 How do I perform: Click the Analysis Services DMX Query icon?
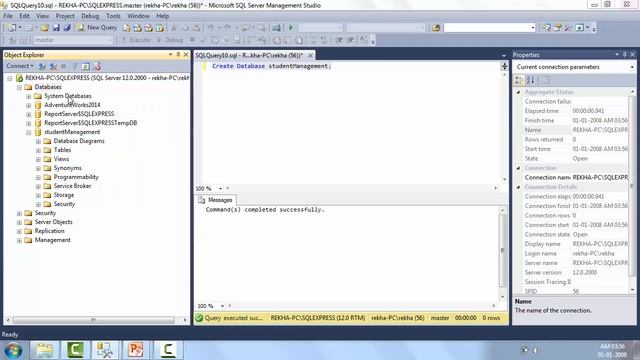(x=149, y=28)
